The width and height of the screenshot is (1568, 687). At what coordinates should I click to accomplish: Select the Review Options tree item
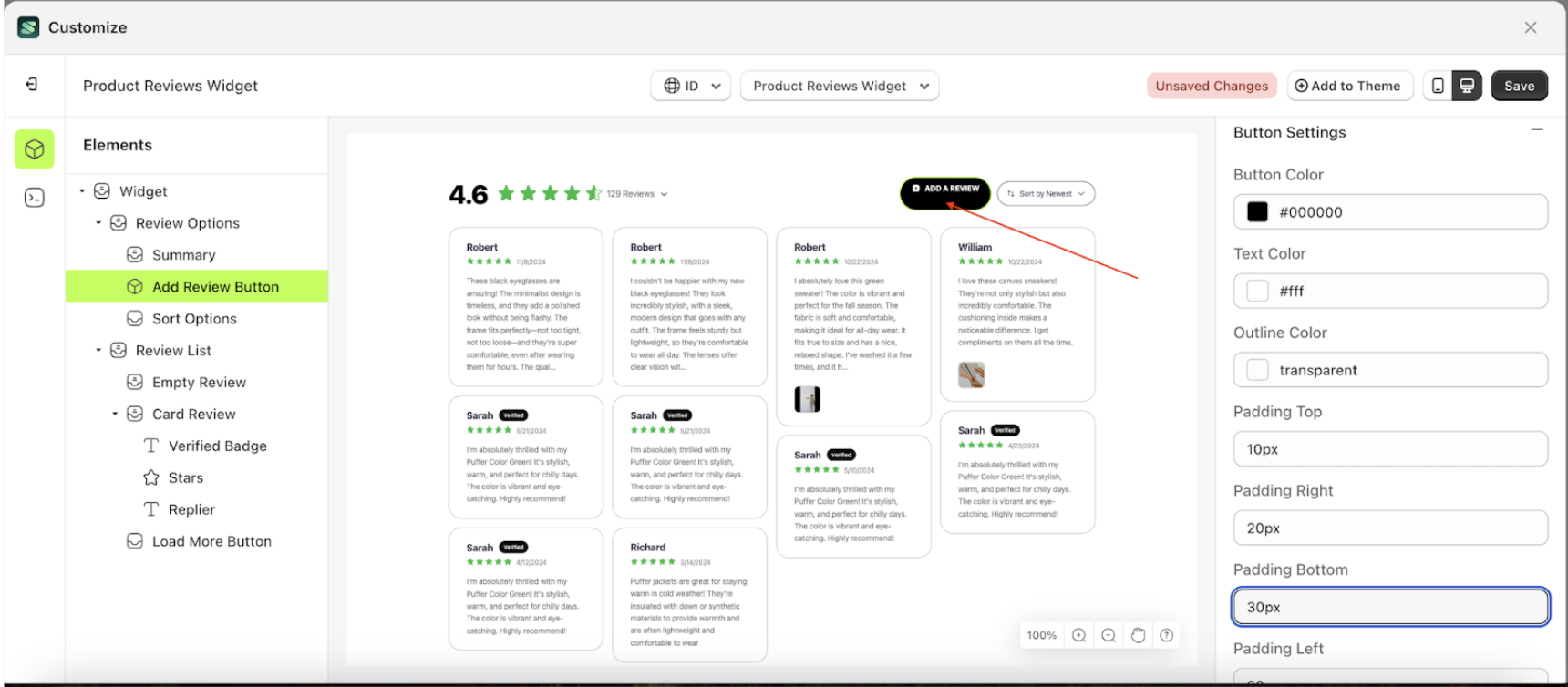[x=187, y=223]
